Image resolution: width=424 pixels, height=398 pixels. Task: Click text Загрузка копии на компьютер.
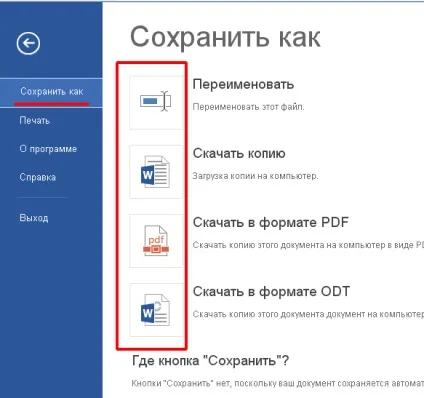[255, 176]
